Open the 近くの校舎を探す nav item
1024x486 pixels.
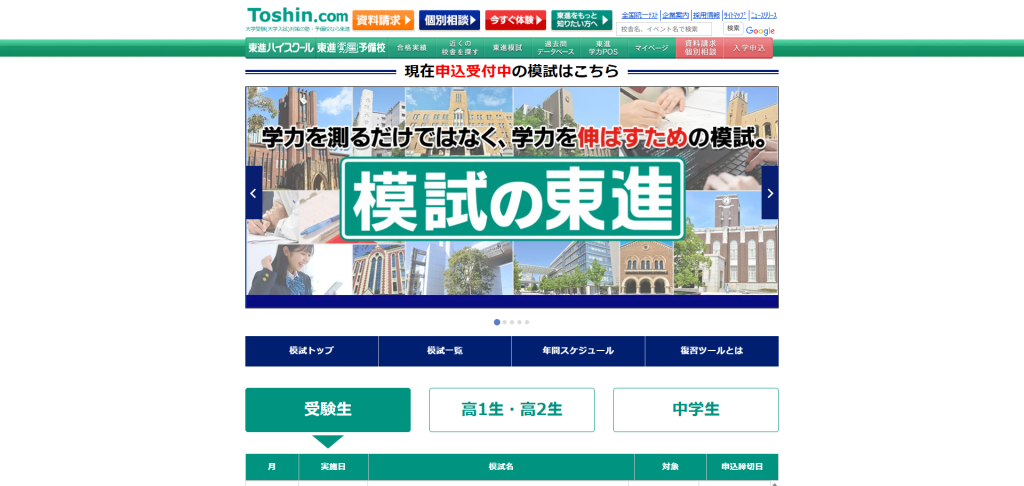pos(460,48)
